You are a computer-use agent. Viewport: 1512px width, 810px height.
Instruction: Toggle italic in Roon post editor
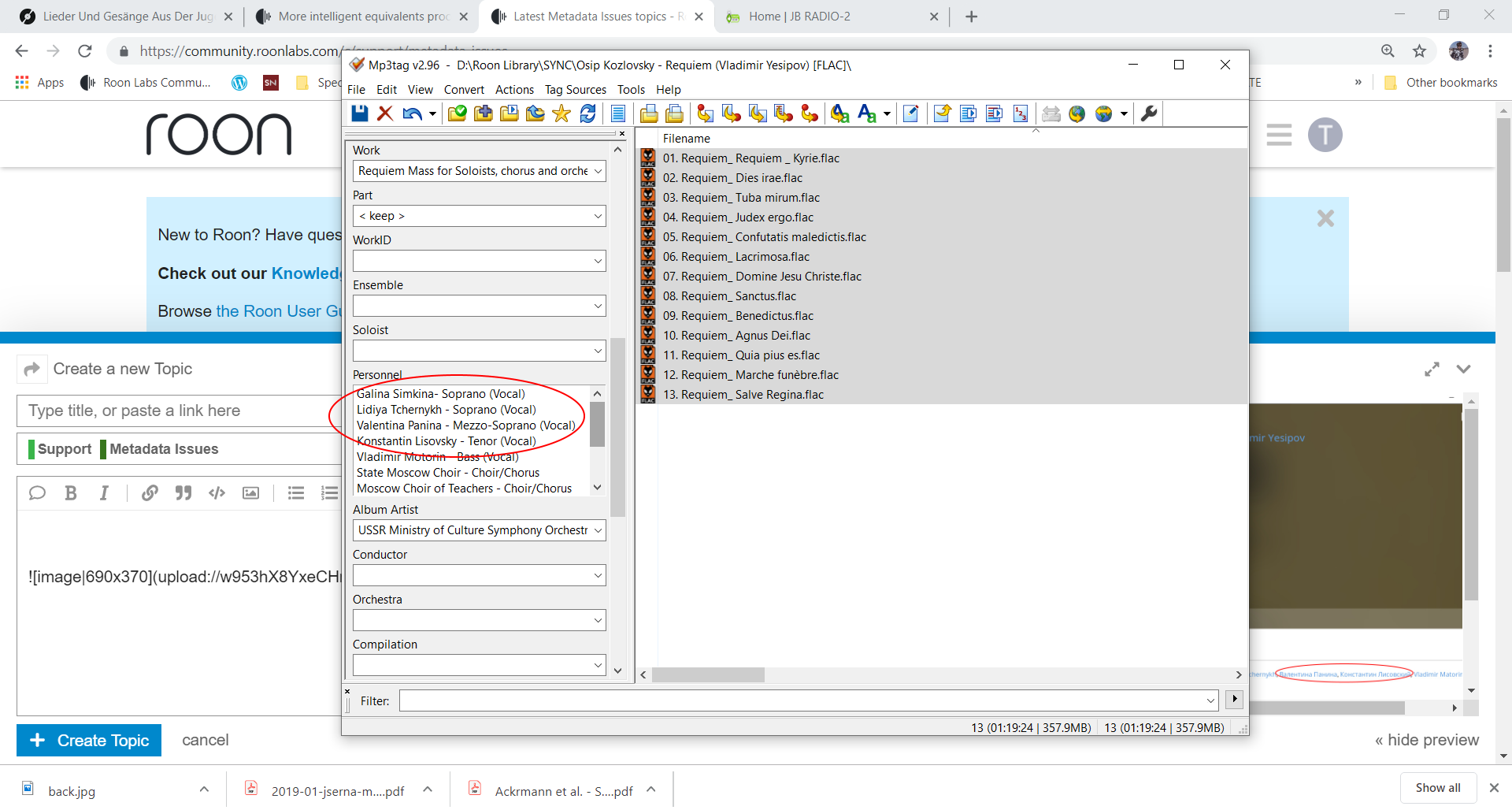pyautogui.click(x=104, y=493)
